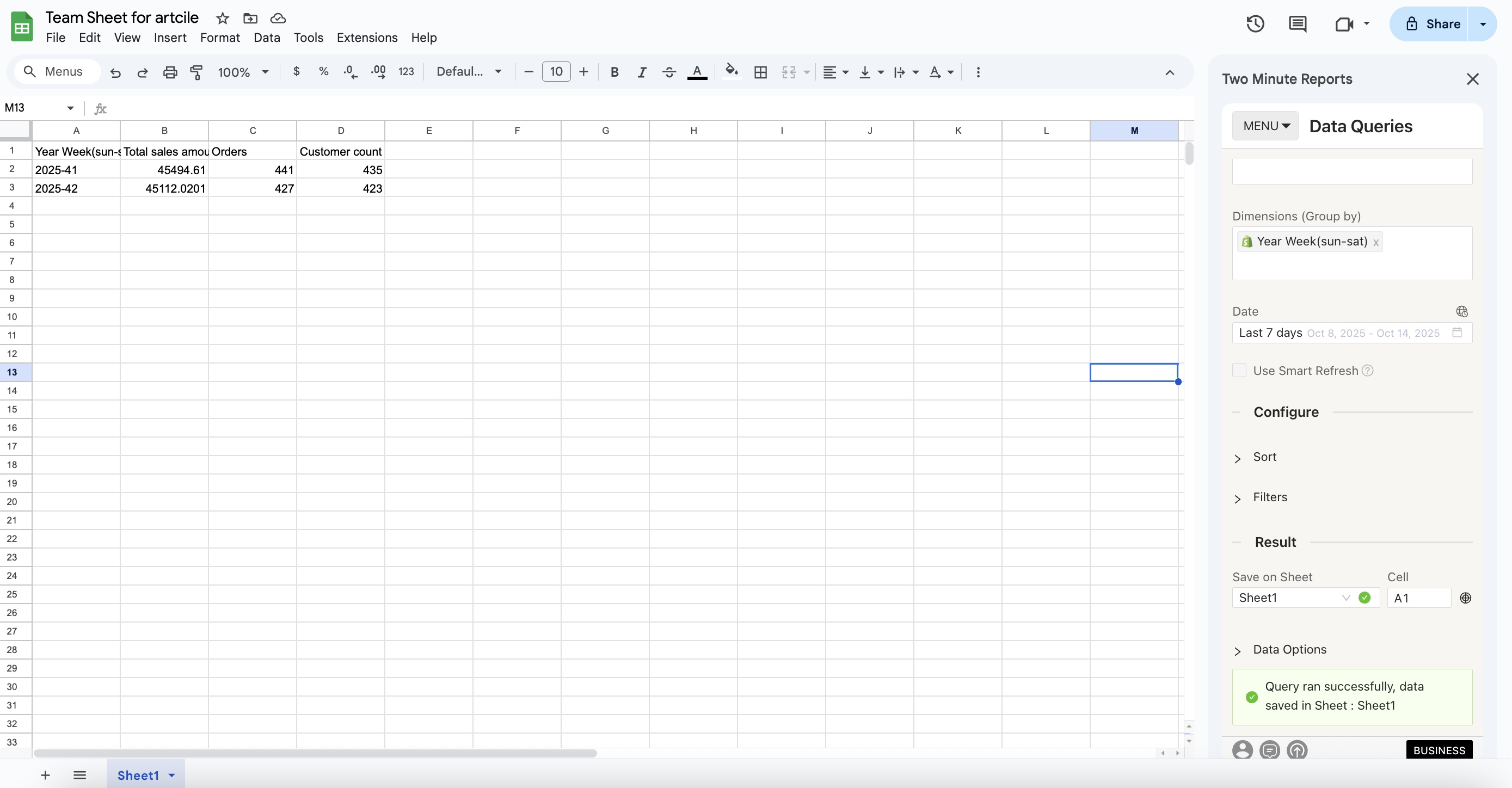The width and height of the screenshot is (1512, 788).
Task: Toggle bold formatting
Action: coord(614,72)
